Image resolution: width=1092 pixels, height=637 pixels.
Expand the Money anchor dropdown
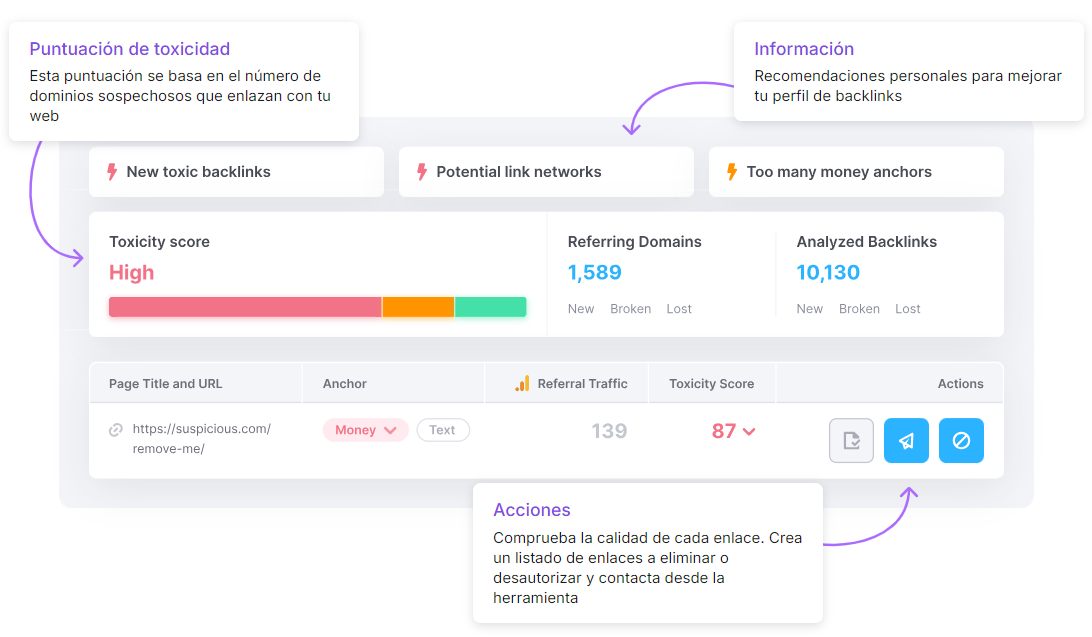click(x=366, y=430)
